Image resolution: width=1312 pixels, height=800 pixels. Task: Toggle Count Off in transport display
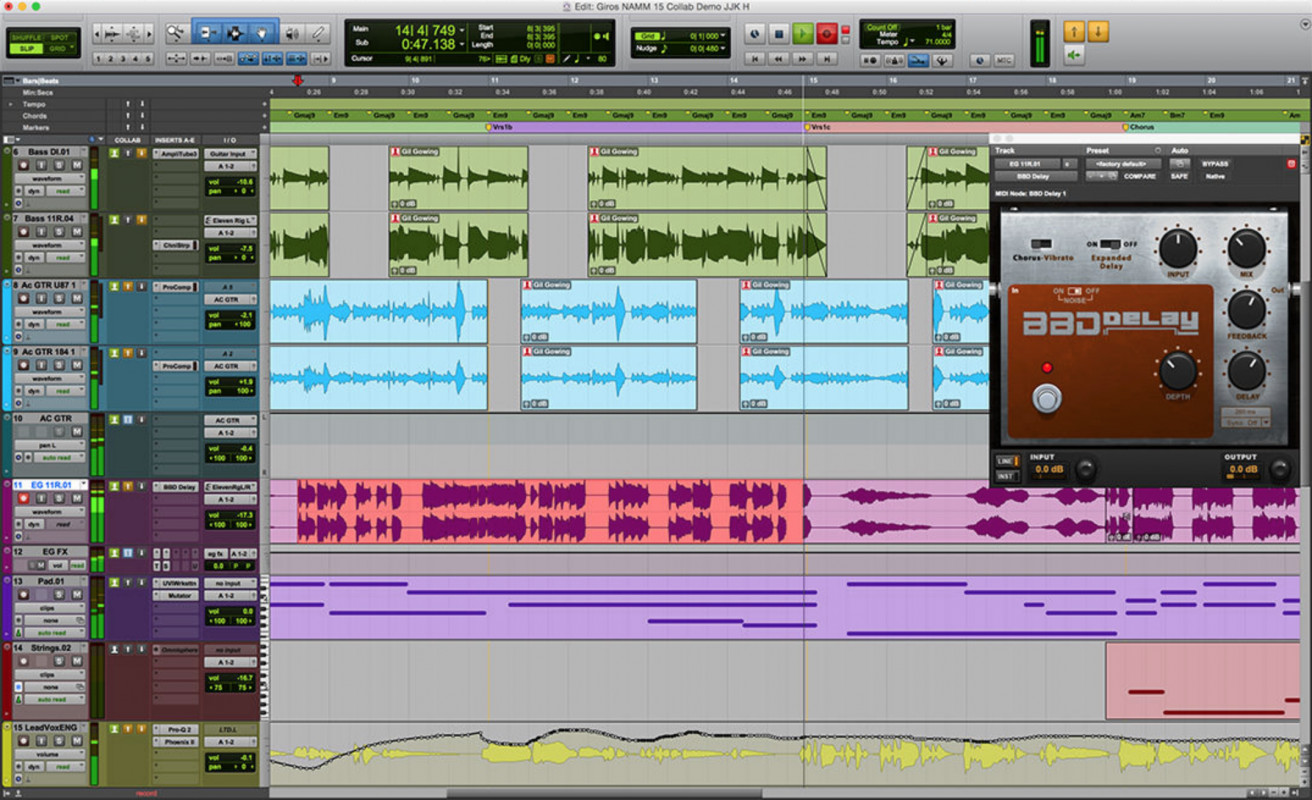click(882, 27)
